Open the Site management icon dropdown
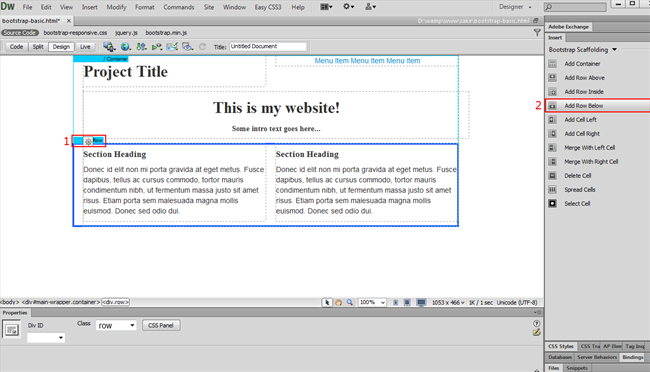 click(370, 7)
